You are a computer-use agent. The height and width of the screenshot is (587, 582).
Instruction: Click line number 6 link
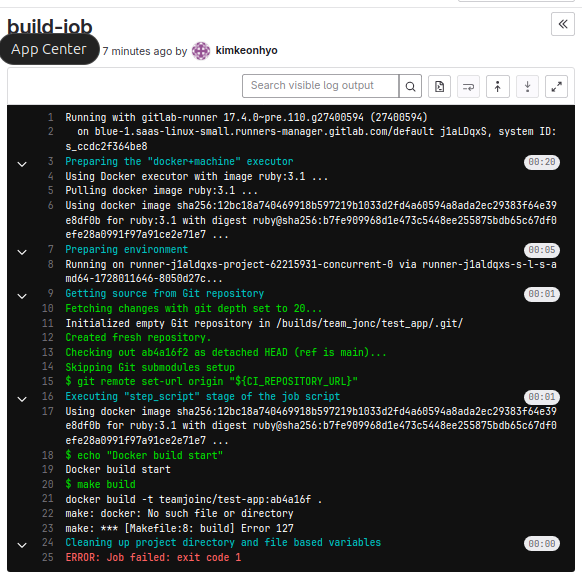(x=51, y=206)
